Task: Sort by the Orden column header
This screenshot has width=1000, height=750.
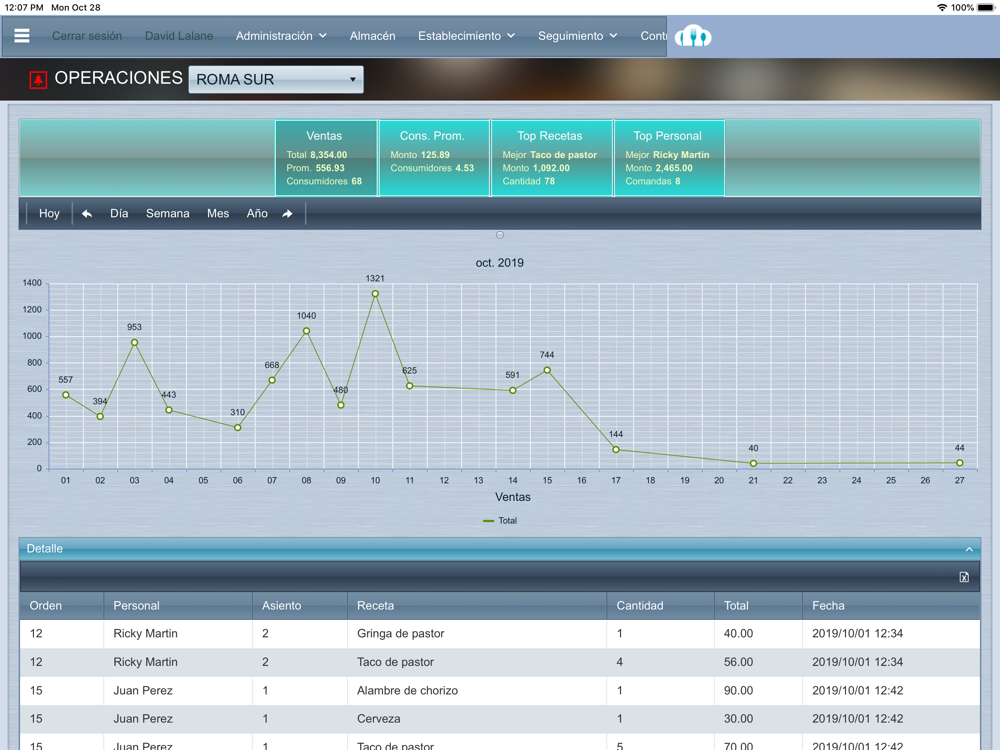Action: click(62, 606)
